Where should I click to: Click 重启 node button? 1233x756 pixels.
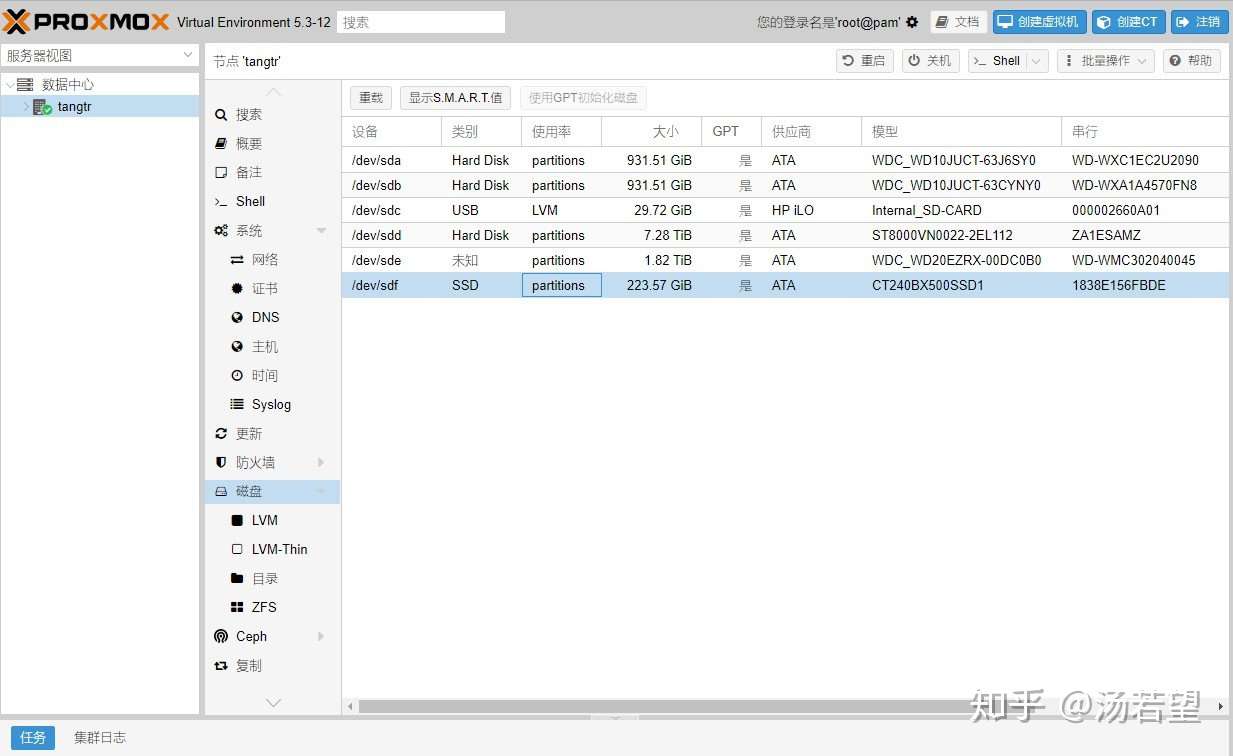point(864,61)
